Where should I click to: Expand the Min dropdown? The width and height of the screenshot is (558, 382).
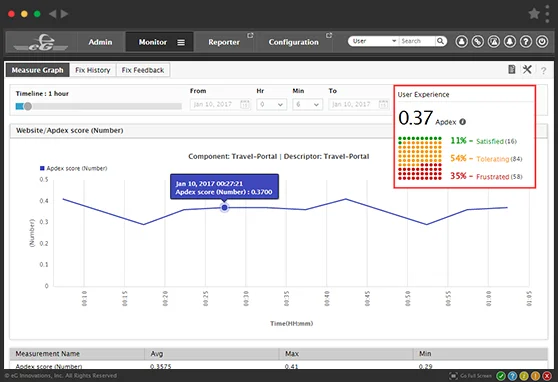click(x=307, y=104)
